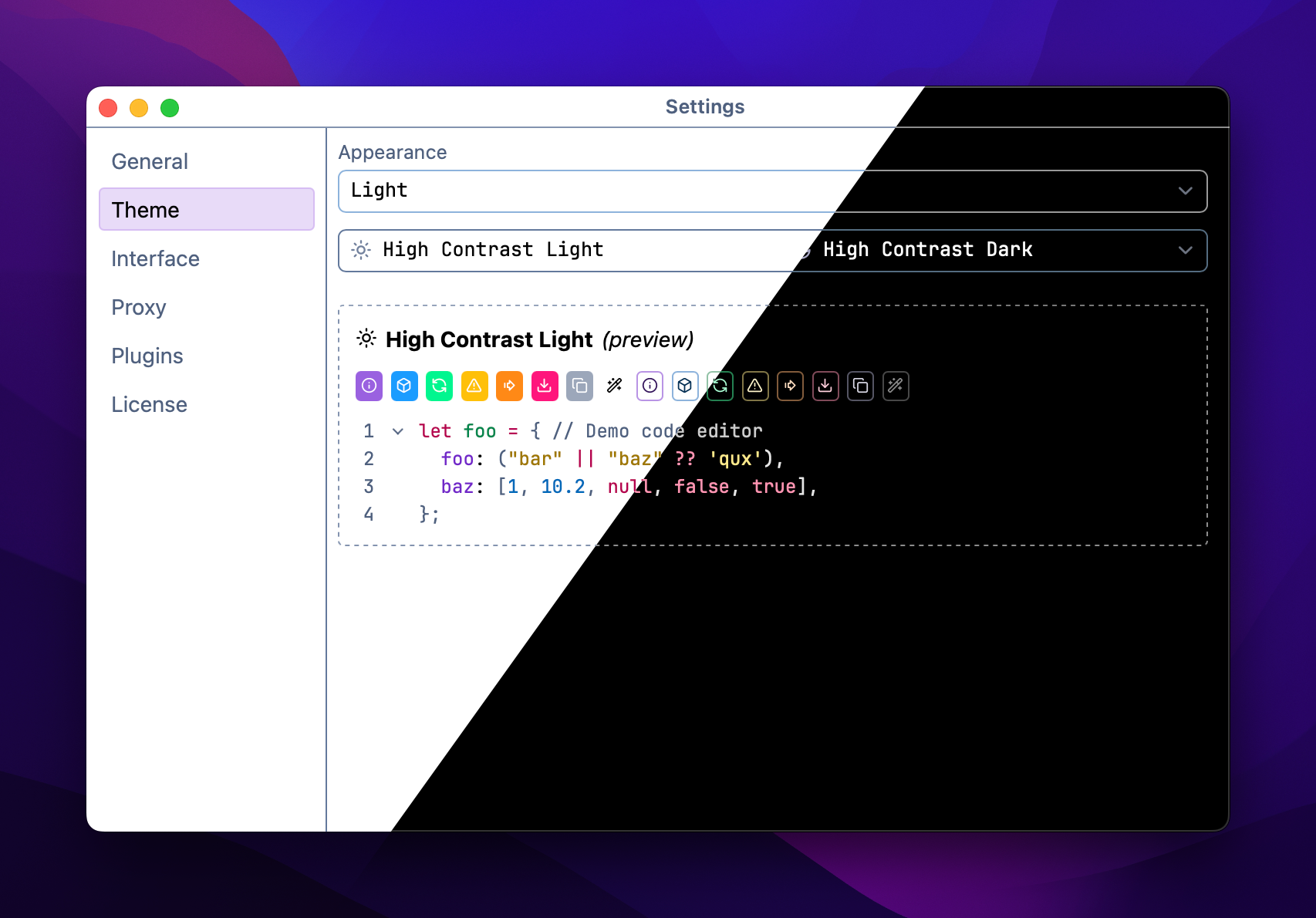Click the blue filled cube icon
The height and width of the screenshot is (918, 1316).
(x=404, y=386)
